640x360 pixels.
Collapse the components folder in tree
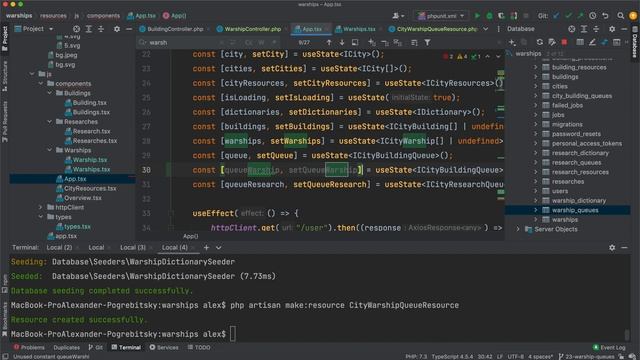[x=41, y=84]
